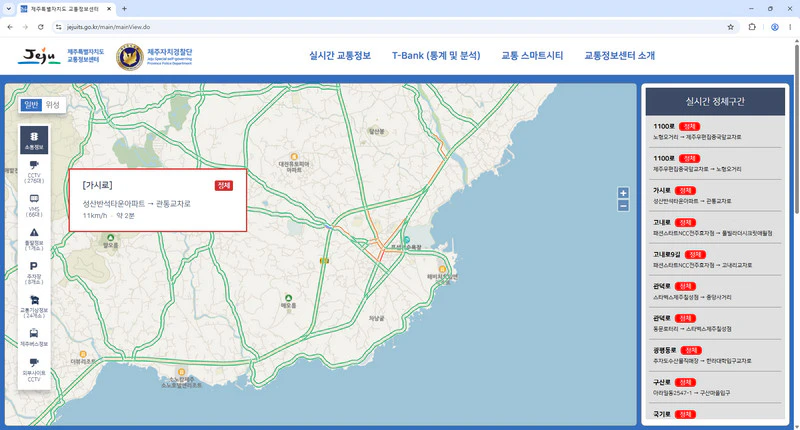Open T-Bank (통계 및 분석) menu
800x430 pixels.
(436, 56)
